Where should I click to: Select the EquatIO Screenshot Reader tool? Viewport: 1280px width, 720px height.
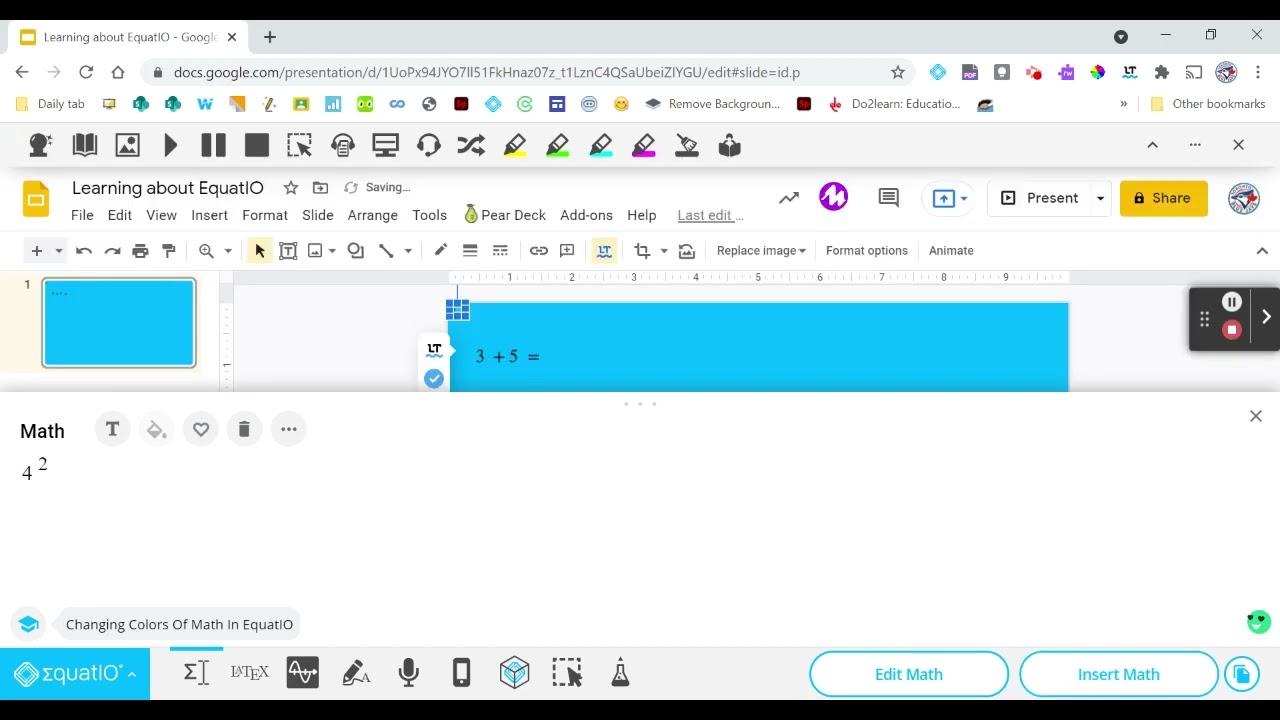(x=567, y=673)
